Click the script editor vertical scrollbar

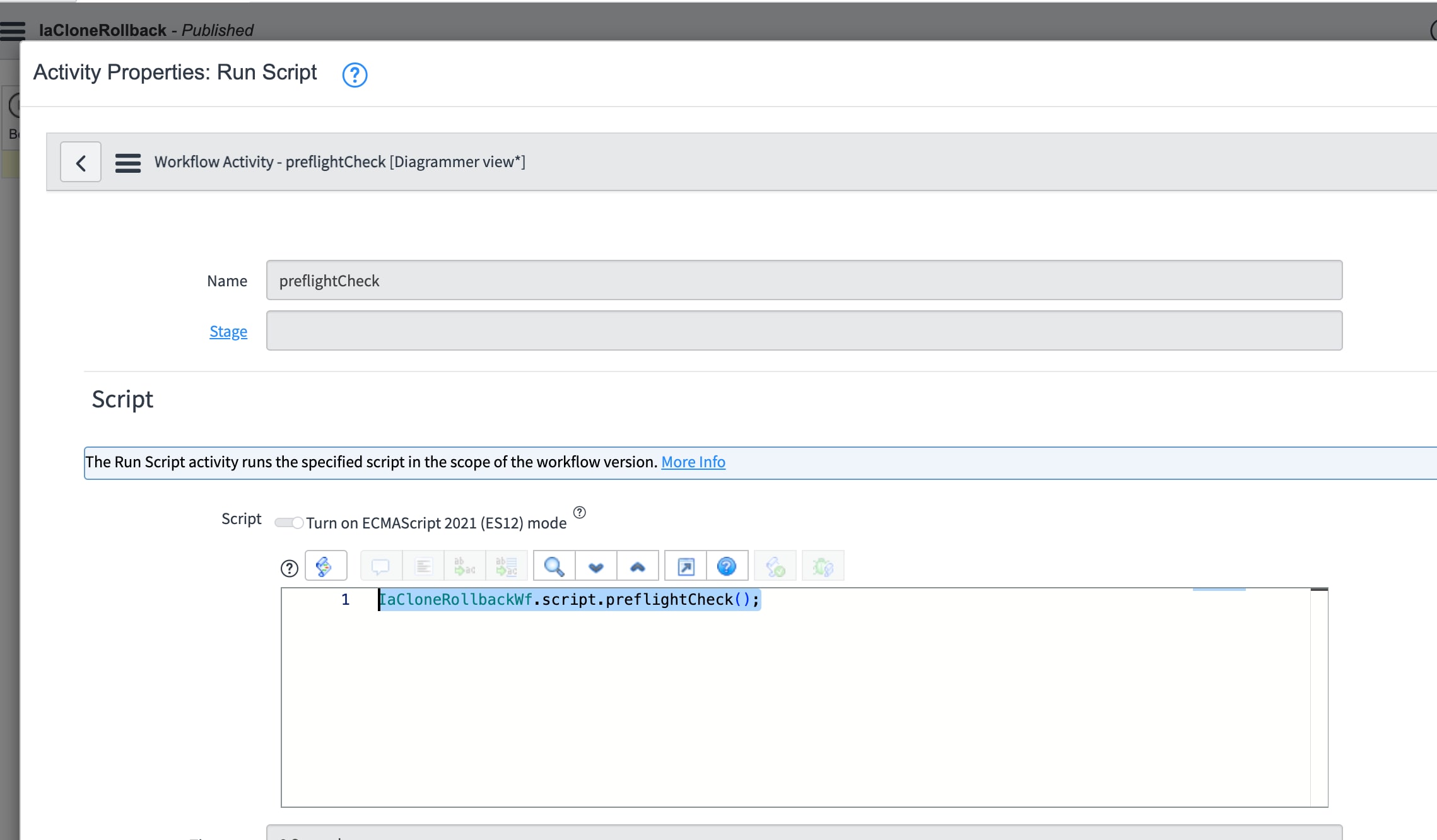(1319, 697)
